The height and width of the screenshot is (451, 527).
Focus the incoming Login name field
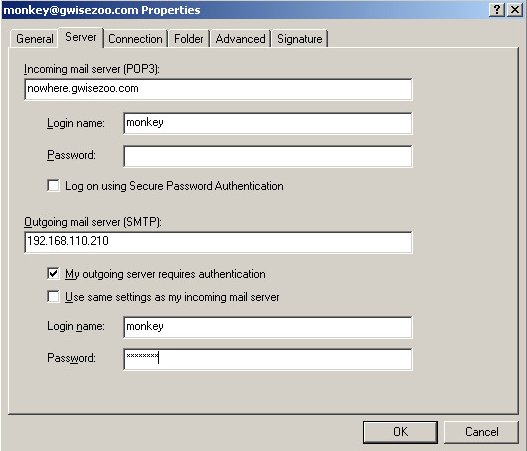(x=268, y=123)
